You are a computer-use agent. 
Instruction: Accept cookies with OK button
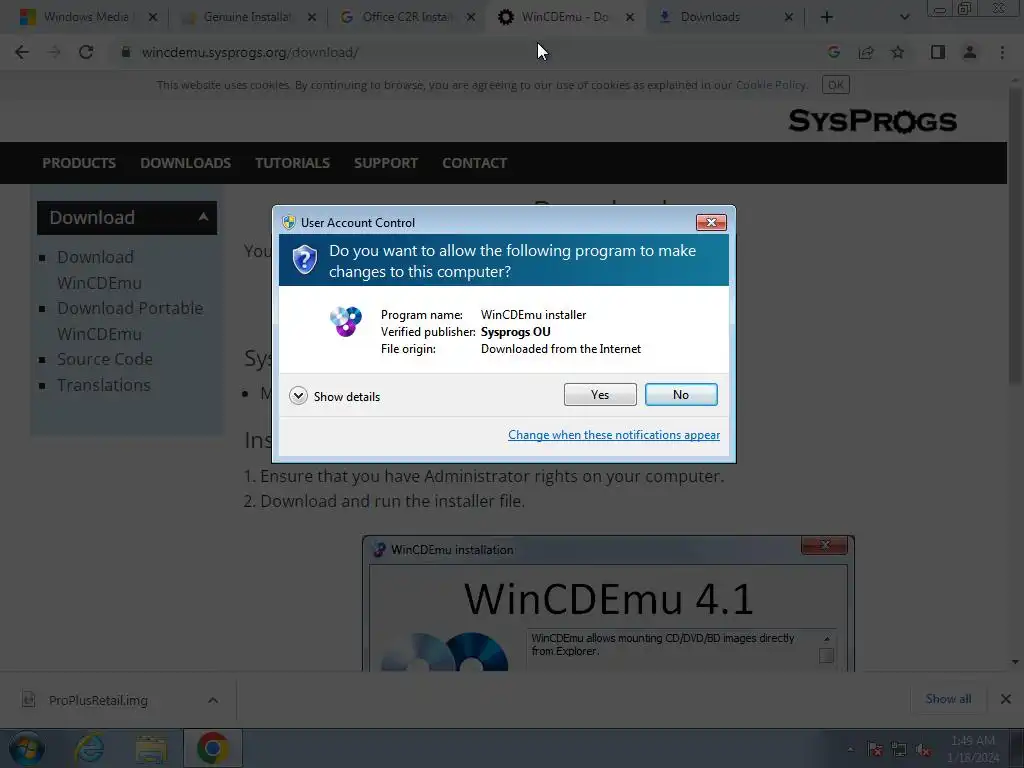[835, 85]
